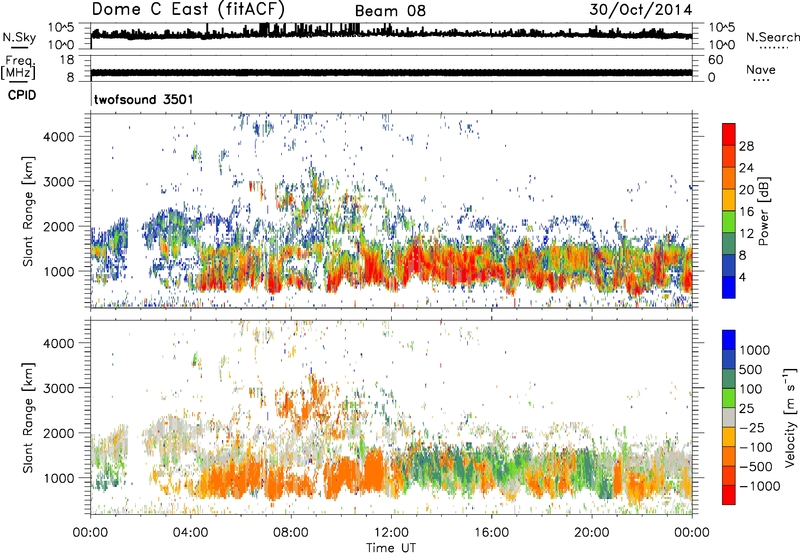The width and height of the screenshot is (800, 554).
Task: Click the '28' power colorbar tick
Action: tap(746, 146)
